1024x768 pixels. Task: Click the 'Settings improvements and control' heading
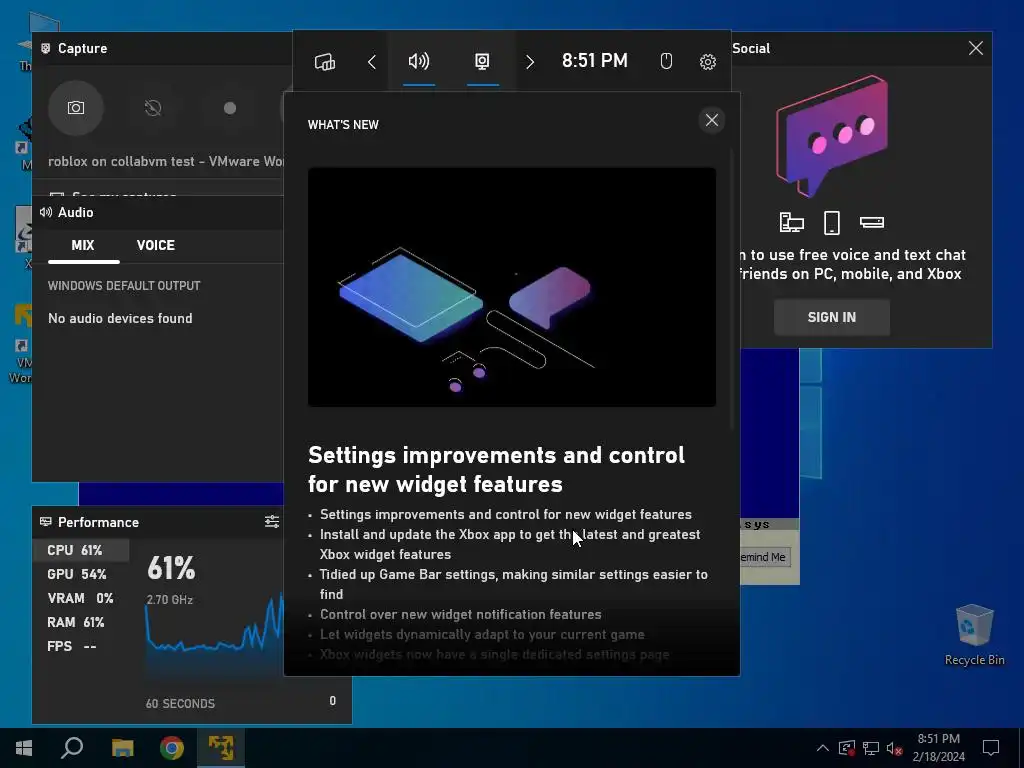(496, 470)
